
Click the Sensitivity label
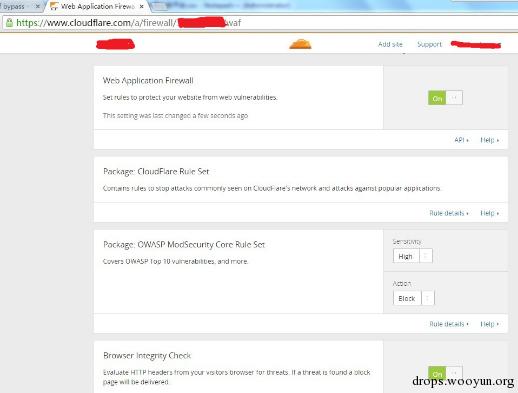[x=407, y=241]
